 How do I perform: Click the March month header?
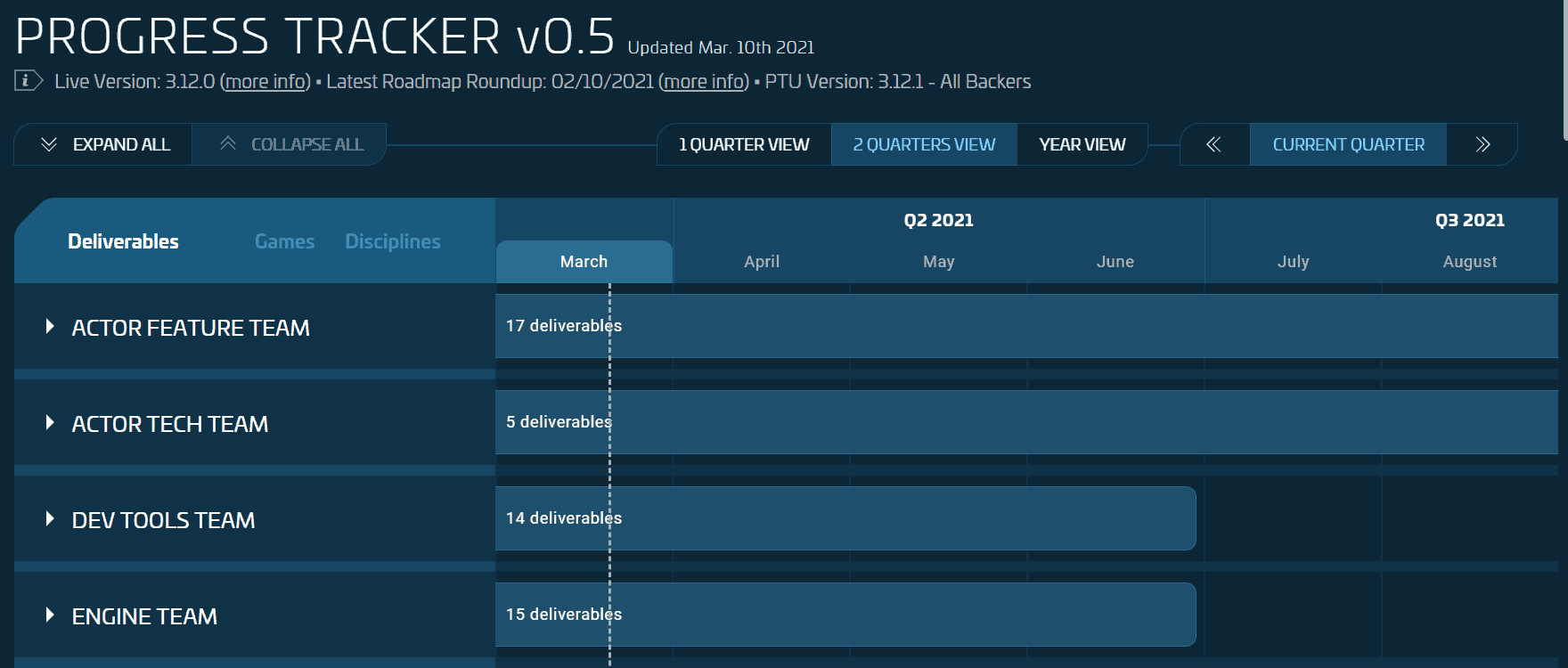(584, 262)
